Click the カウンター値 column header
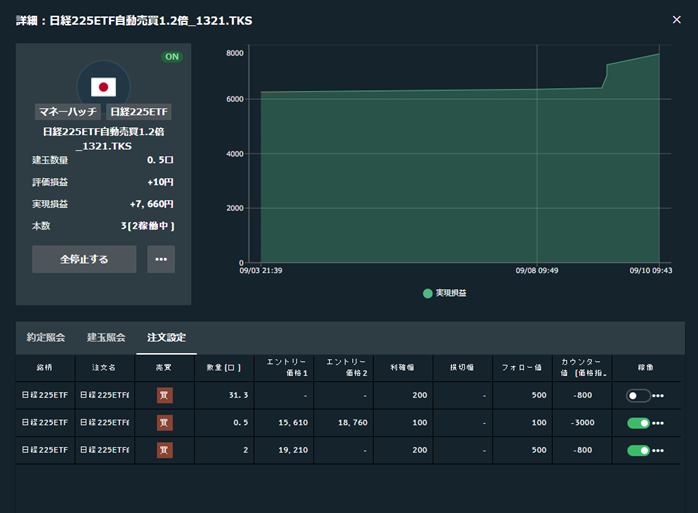698x513 pixels. point(581,367)
